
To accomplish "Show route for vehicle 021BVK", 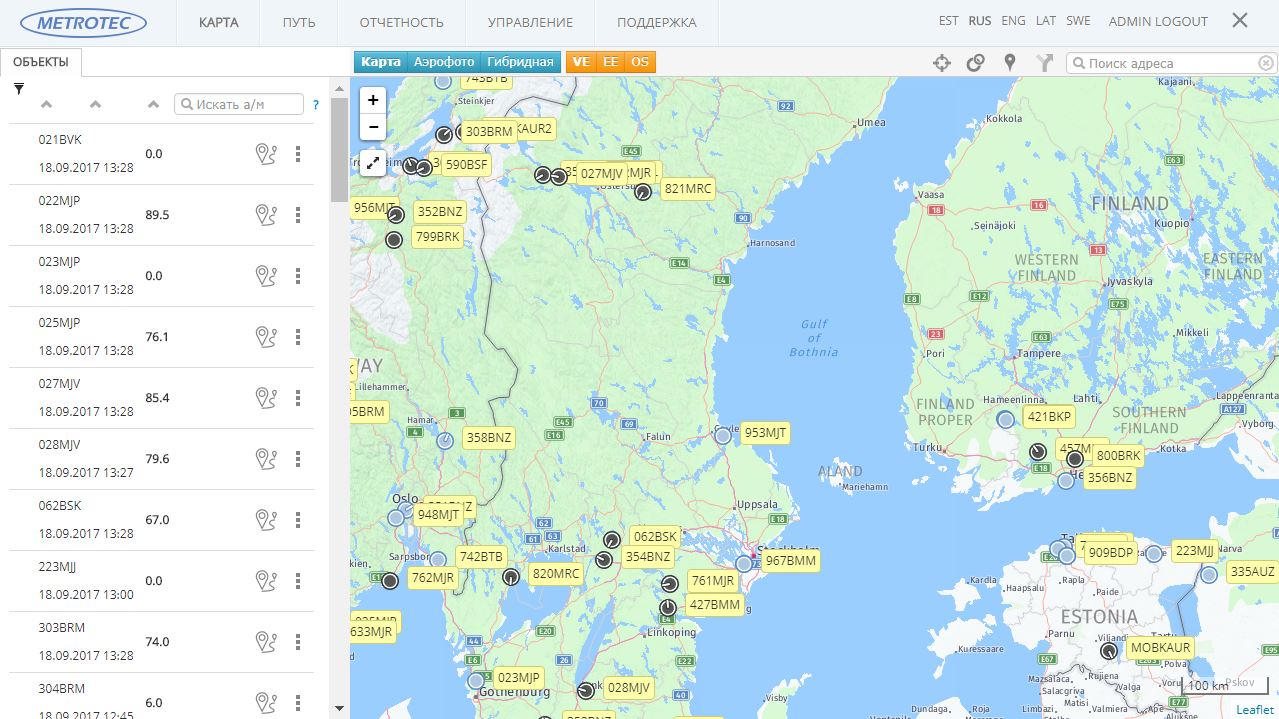I will (265, 154).
